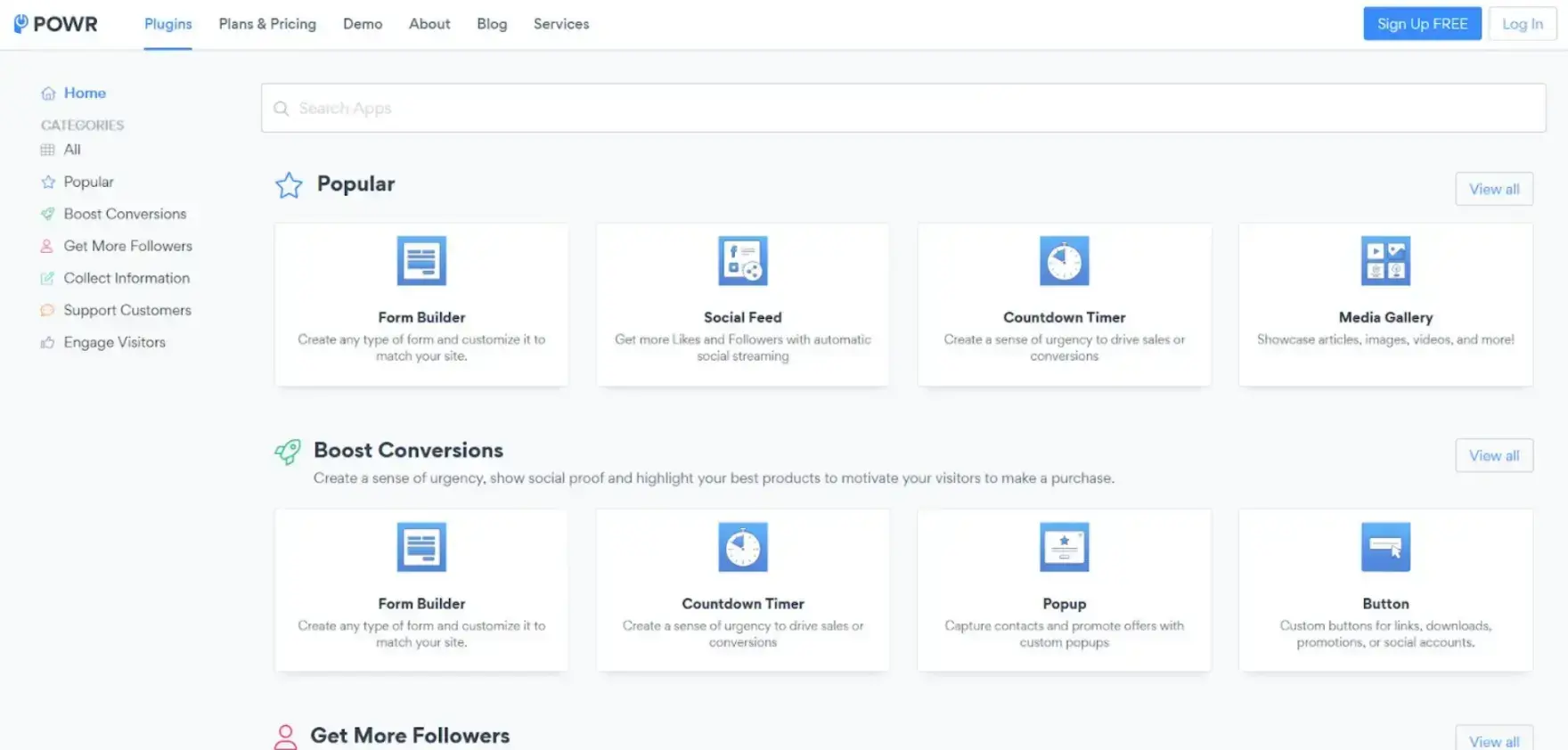Open Plans & Pricing page
1568x750 pixels.
tap(267, 24)
